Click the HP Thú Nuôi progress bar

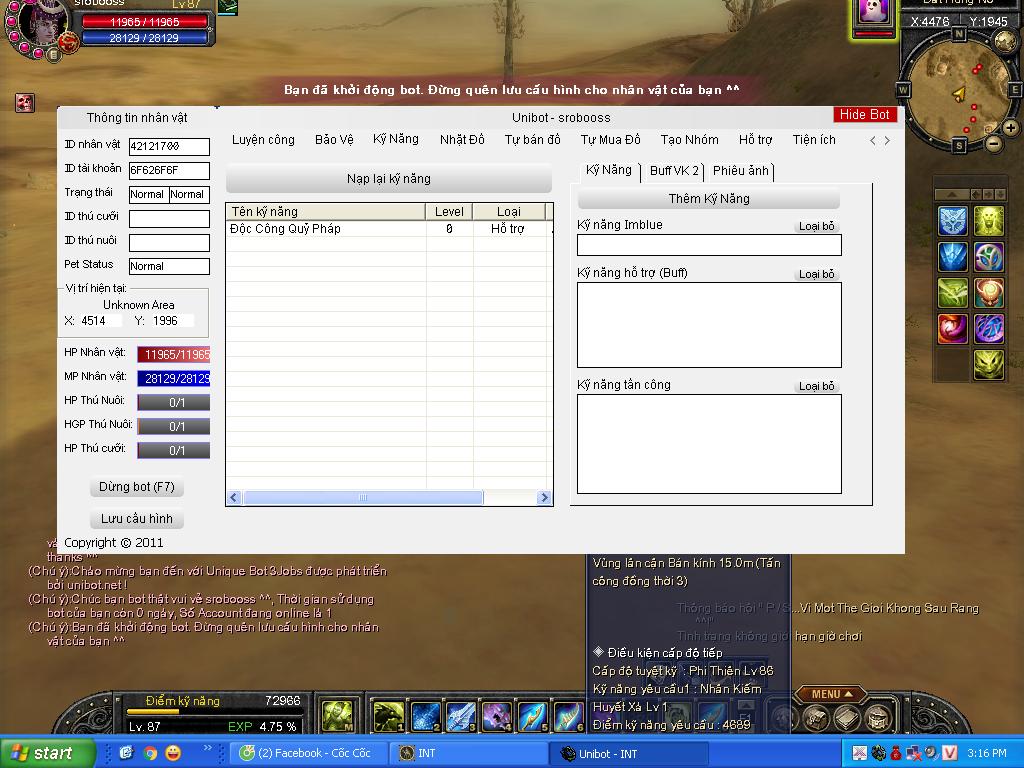click(174, 402)
